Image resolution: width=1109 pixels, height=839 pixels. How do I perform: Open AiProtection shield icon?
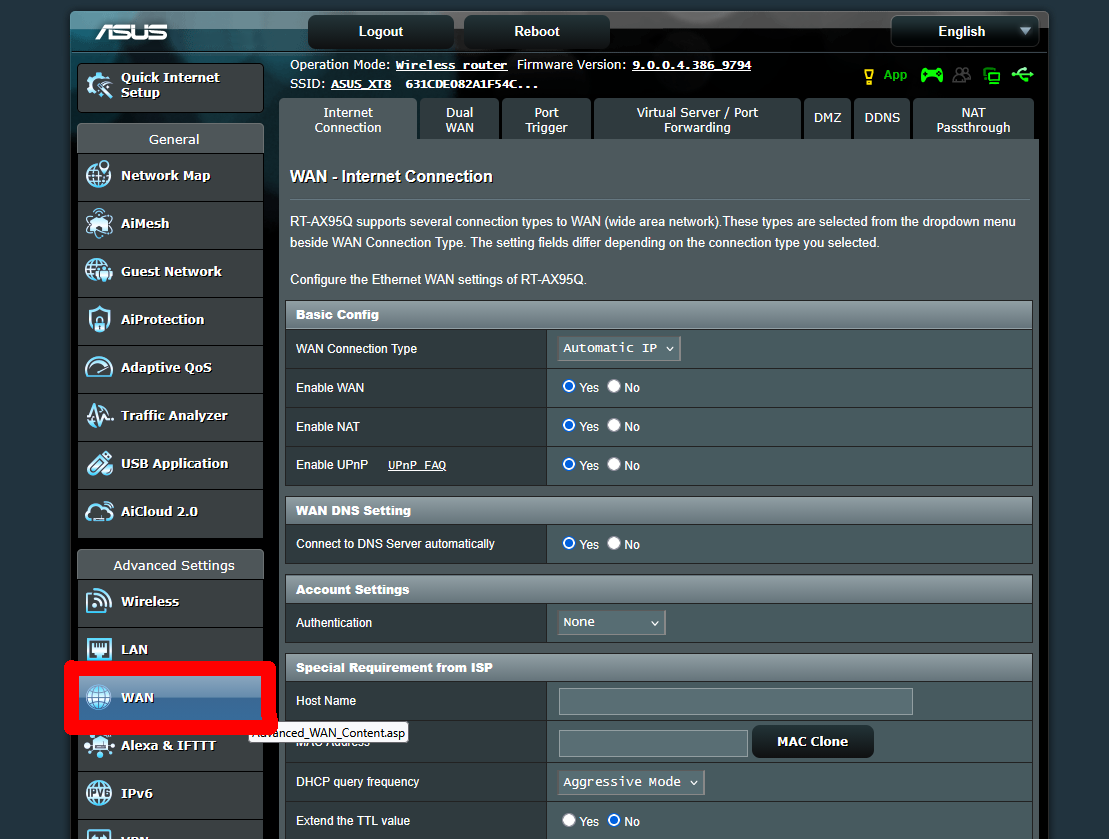click(x=99, y=319)
